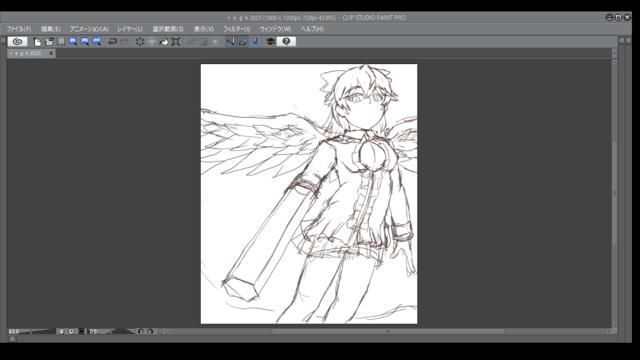Open CLIP STUDIO PAINT support hat icon
Screen dimensions: 640x360
270,42
